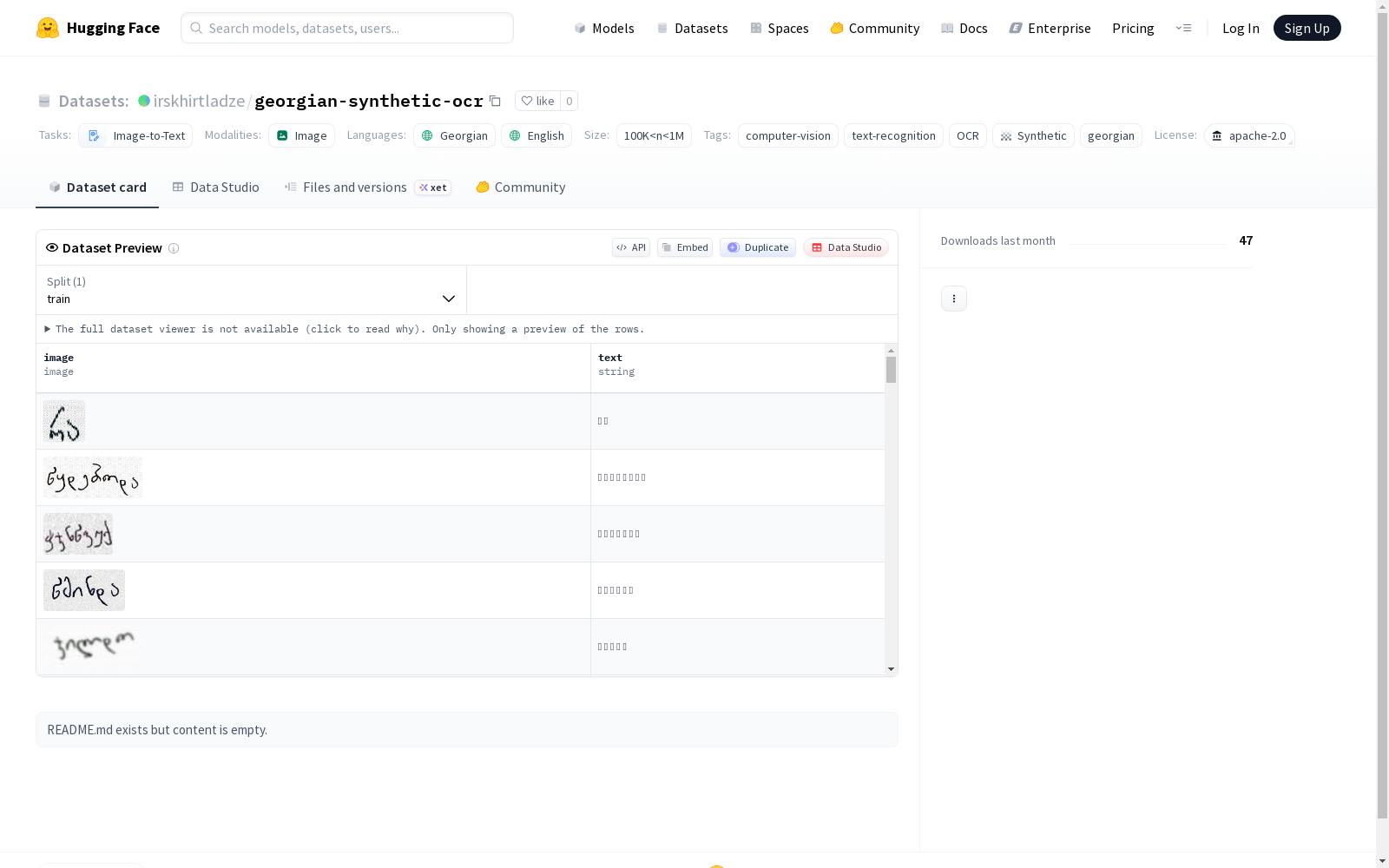This screenshot has height=868, width=1389.
Task: Click the Duplicate dataset button
Action: (758, 247)
